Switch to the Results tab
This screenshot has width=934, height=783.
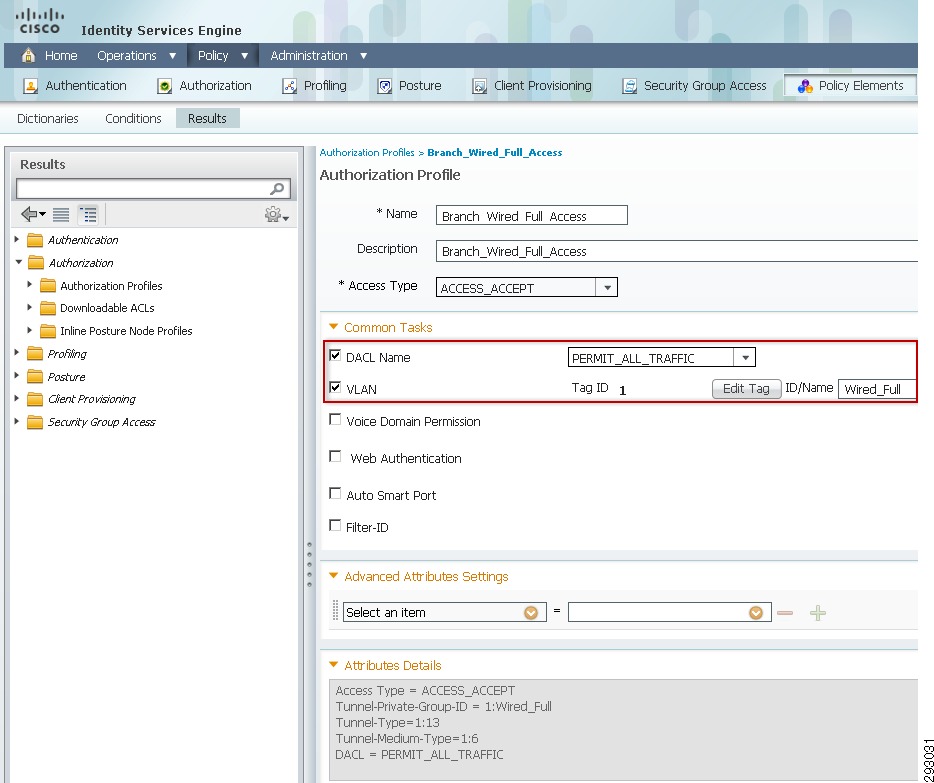[207, 118]
